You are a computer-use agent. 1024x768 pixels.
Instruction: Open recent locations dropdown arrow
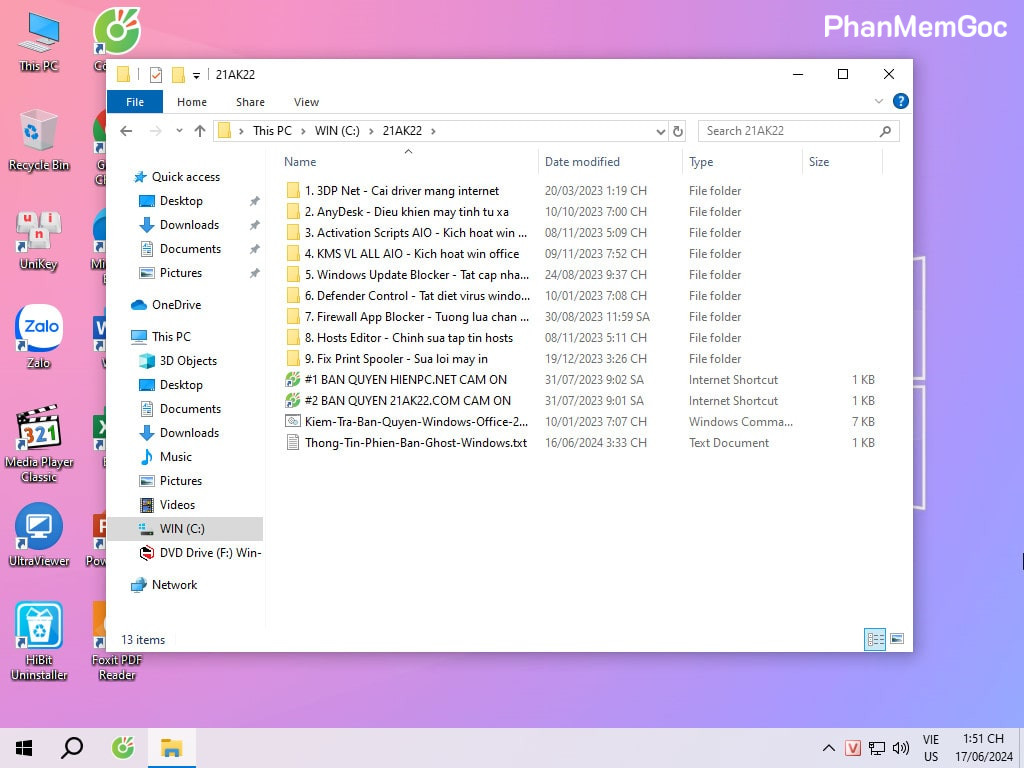179,131
